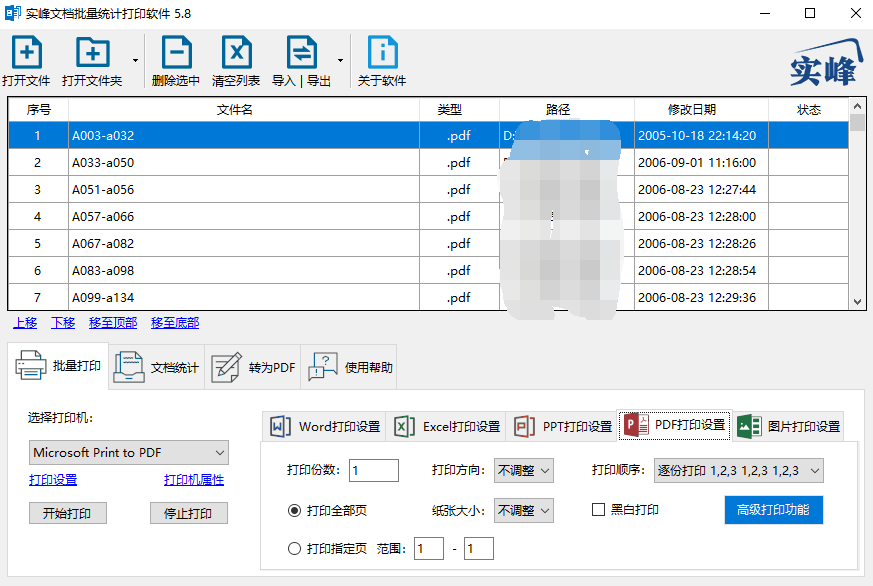Click the page range end input field
The image size is (873, 586).
point(479,549)
